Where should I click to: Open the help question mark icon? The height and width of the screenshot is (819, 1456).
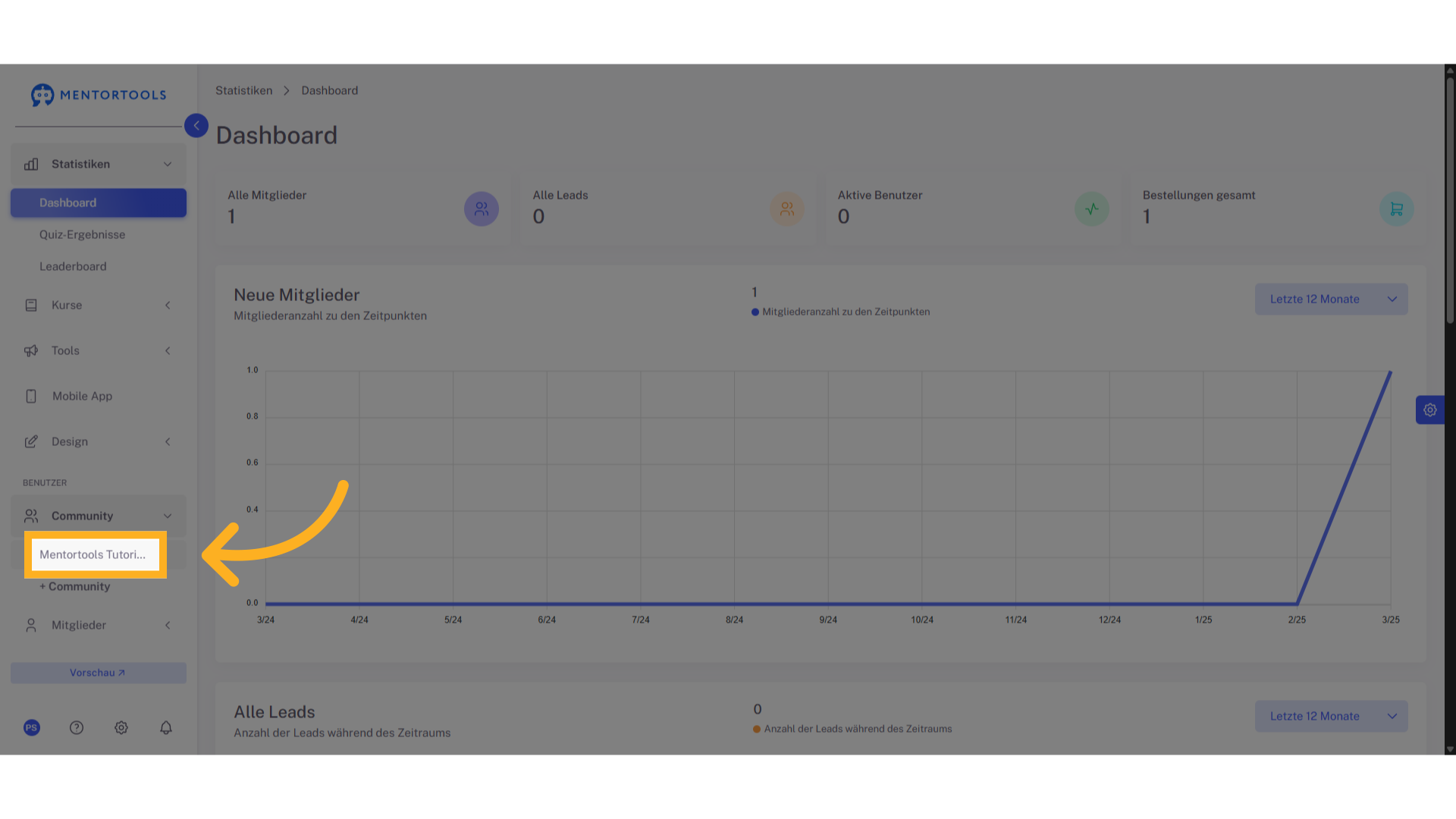click(77, 728)
